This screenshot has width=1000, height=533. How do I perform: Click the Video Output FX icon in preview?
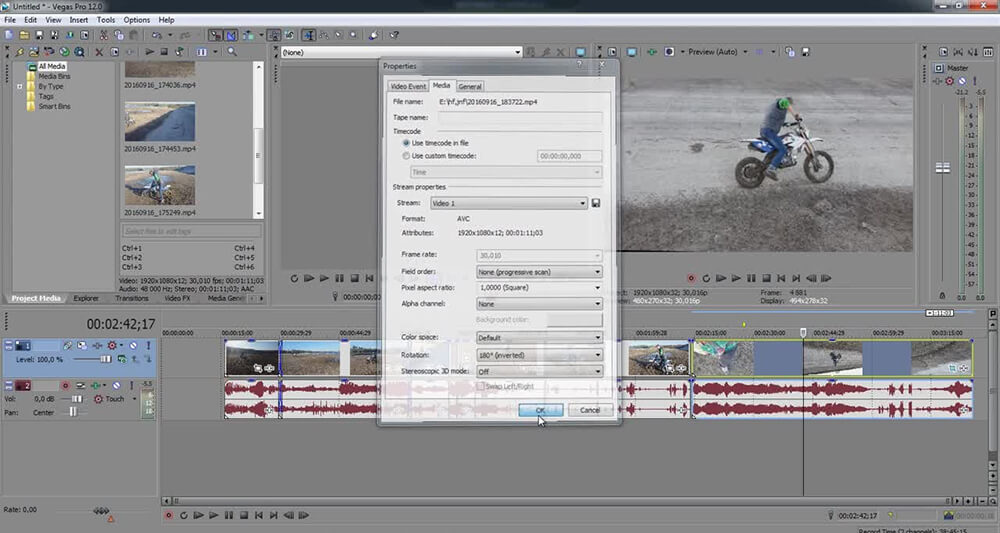(x=652, y=52)
